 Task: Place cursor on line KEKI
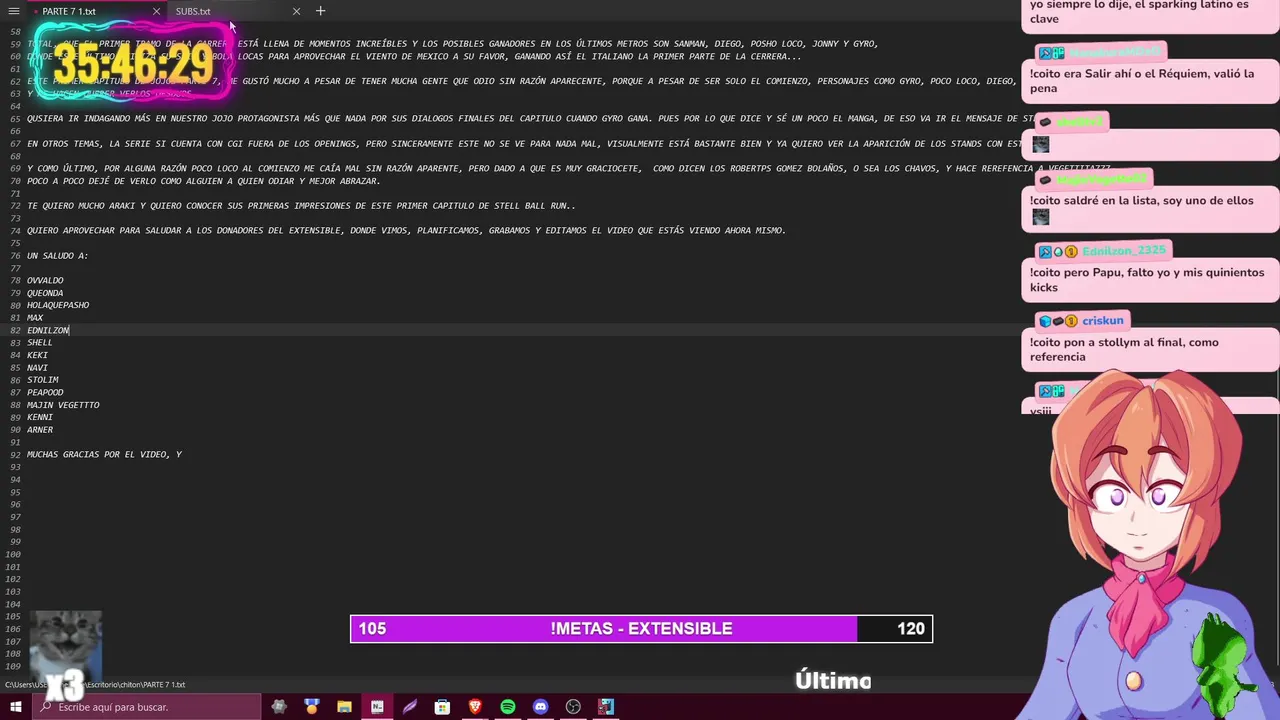pos(37,355)
